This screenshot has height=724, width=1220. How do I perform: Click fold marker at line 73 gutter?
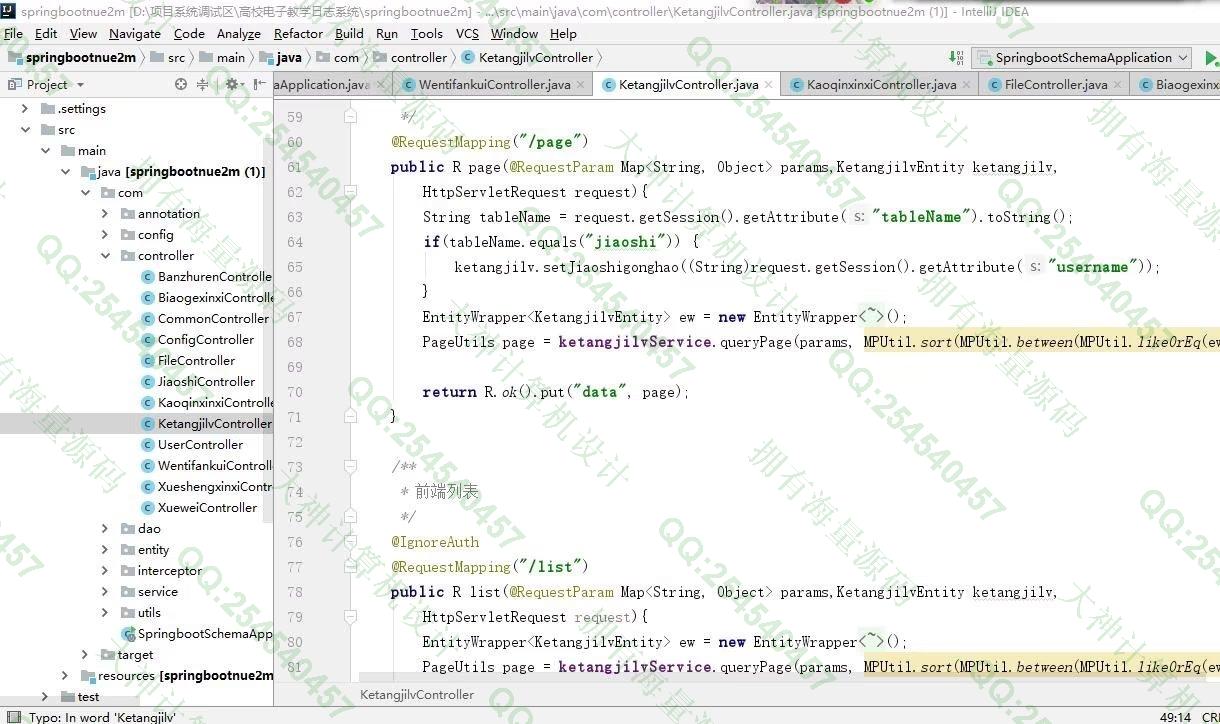tap(350, 467)
